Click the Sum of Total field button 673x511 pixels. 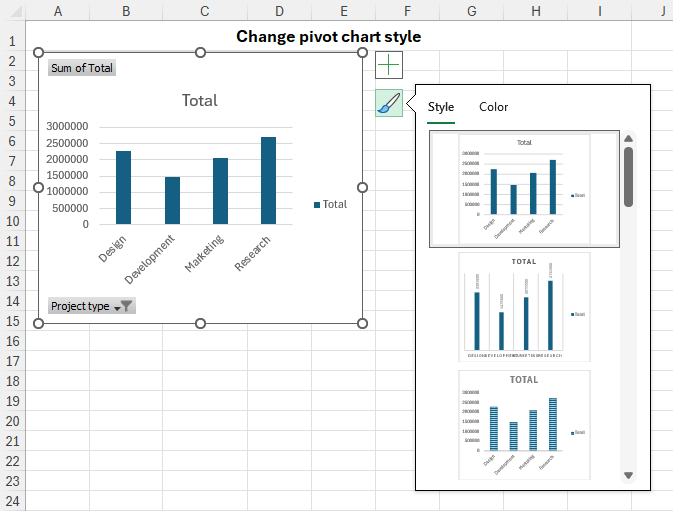click(x=82, y=68)
